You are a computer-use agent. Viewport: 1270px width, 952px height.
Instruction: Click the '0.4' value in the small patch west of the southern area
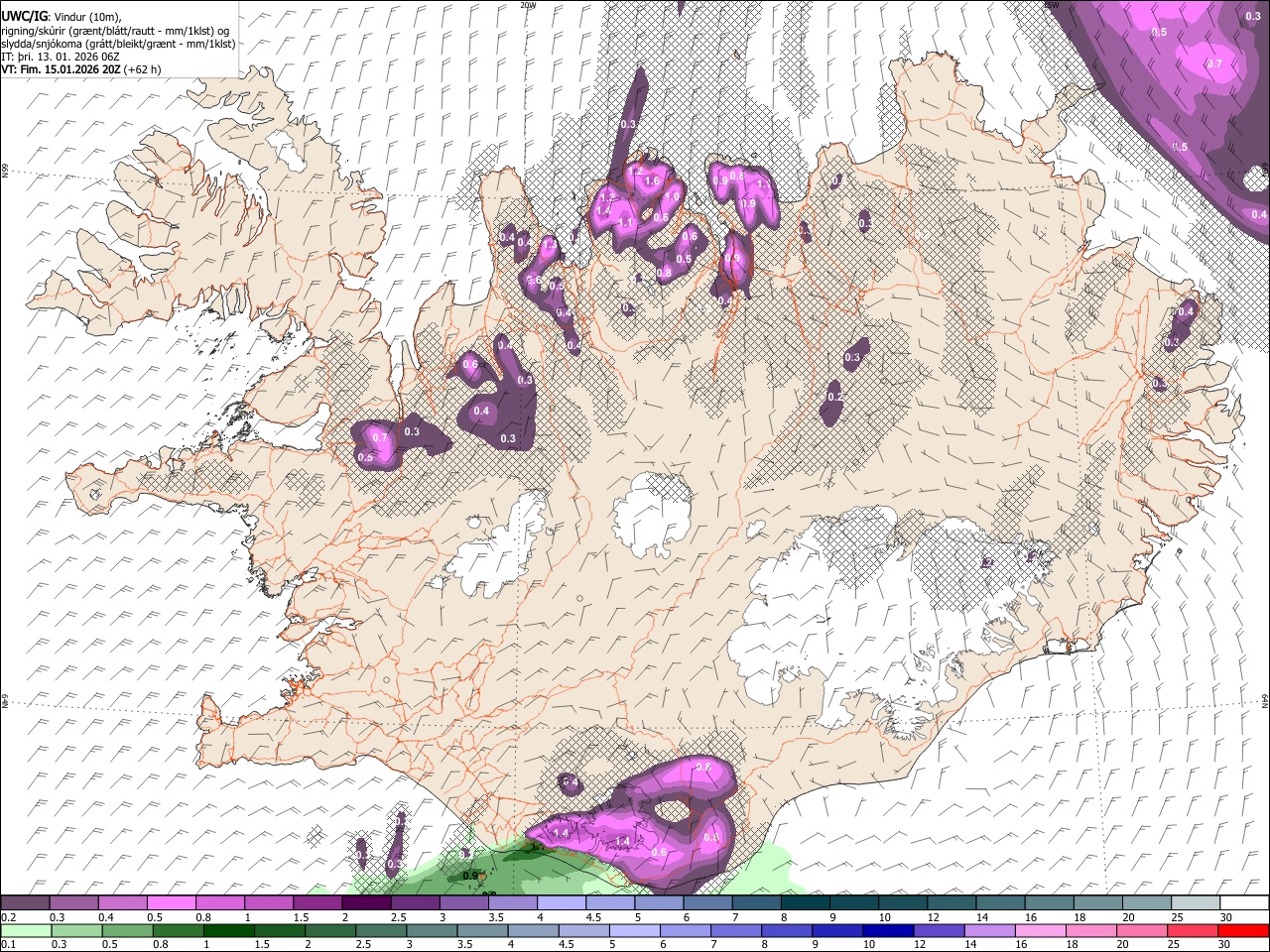click(571, 782)
